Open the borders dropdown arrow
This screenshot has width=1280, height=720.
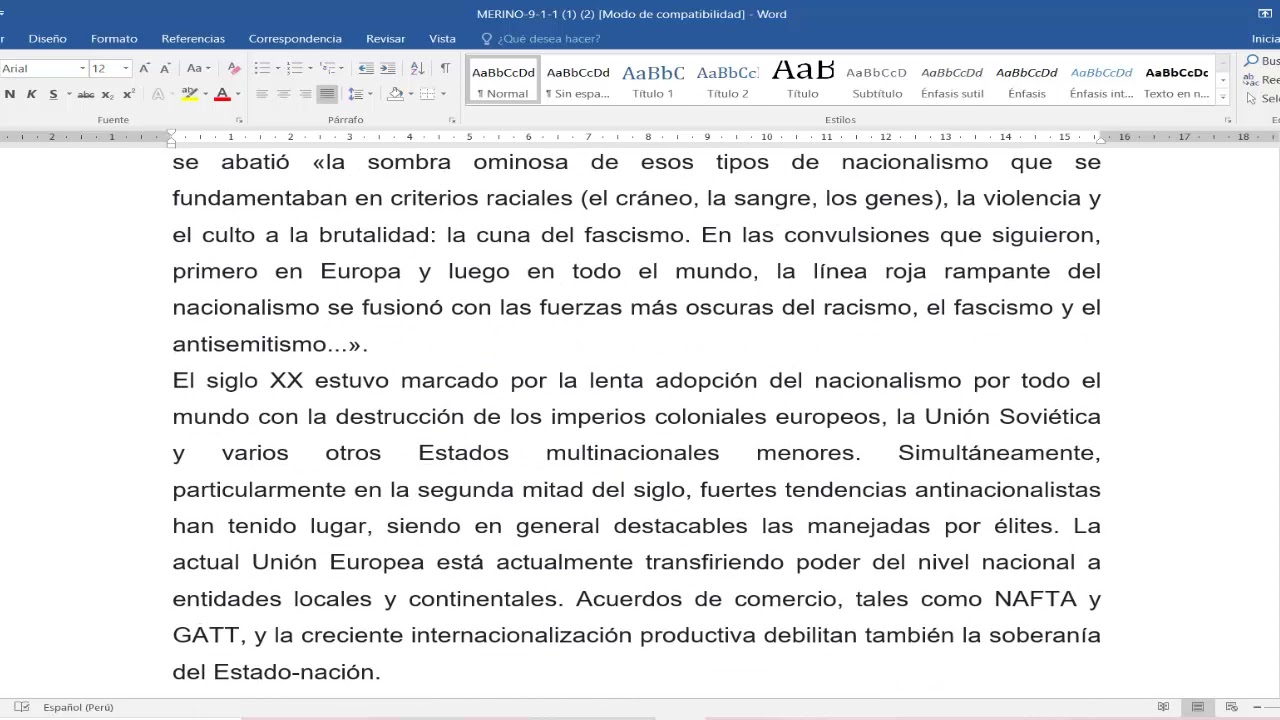point(443,94)
